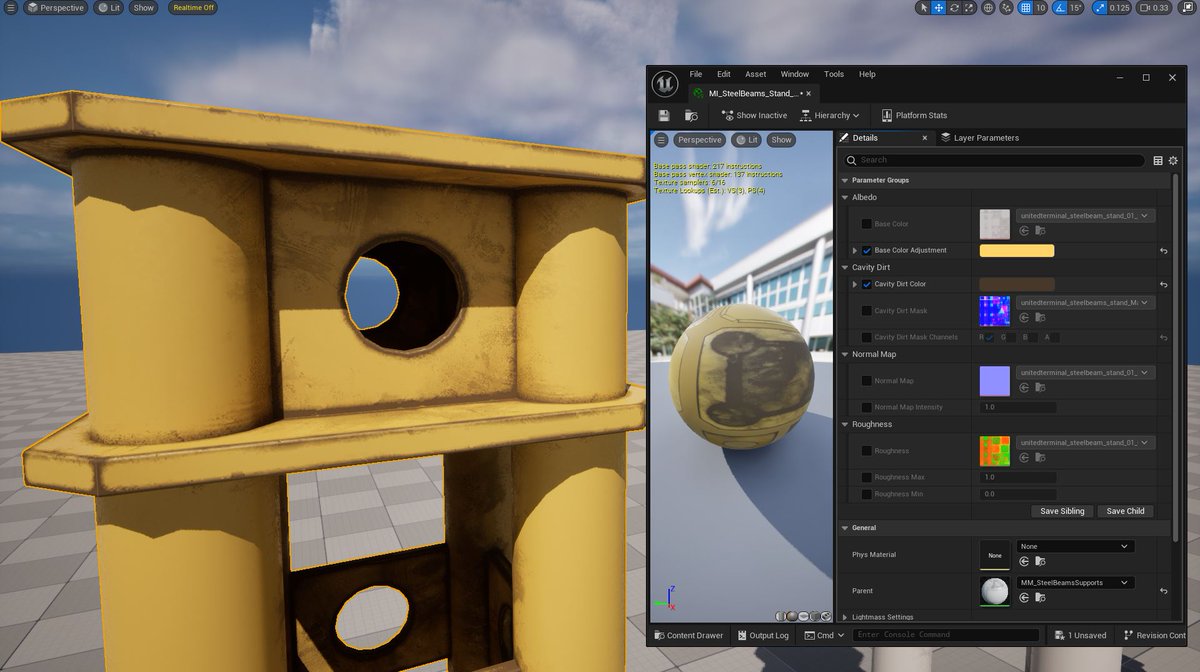Open the File menu
Viewport: 1200px width, 672px height.
click(695, 74)
